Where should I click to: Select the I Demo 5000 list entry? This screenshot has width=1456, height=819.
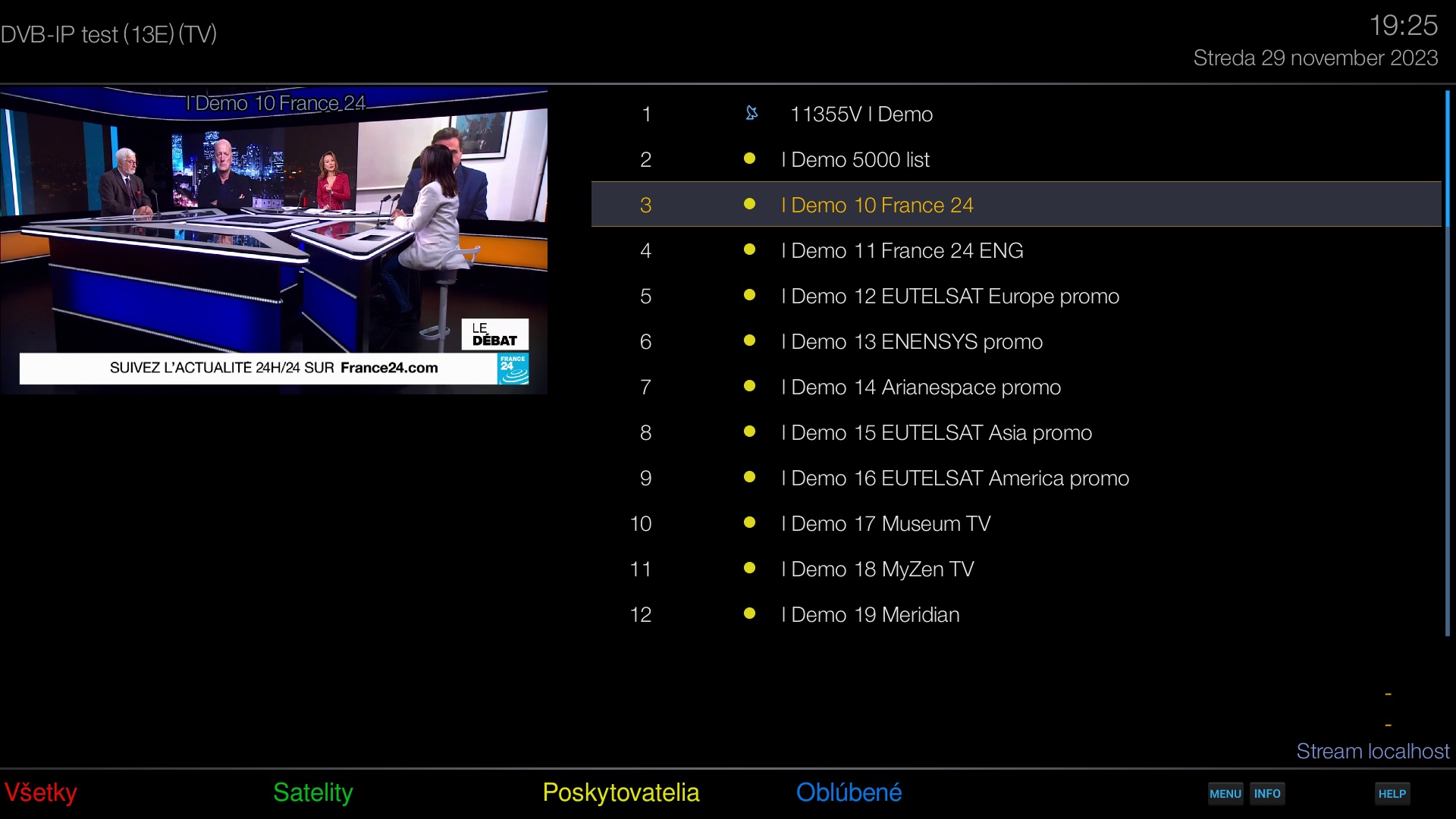pyautogui.click(x=1016, y=159)
